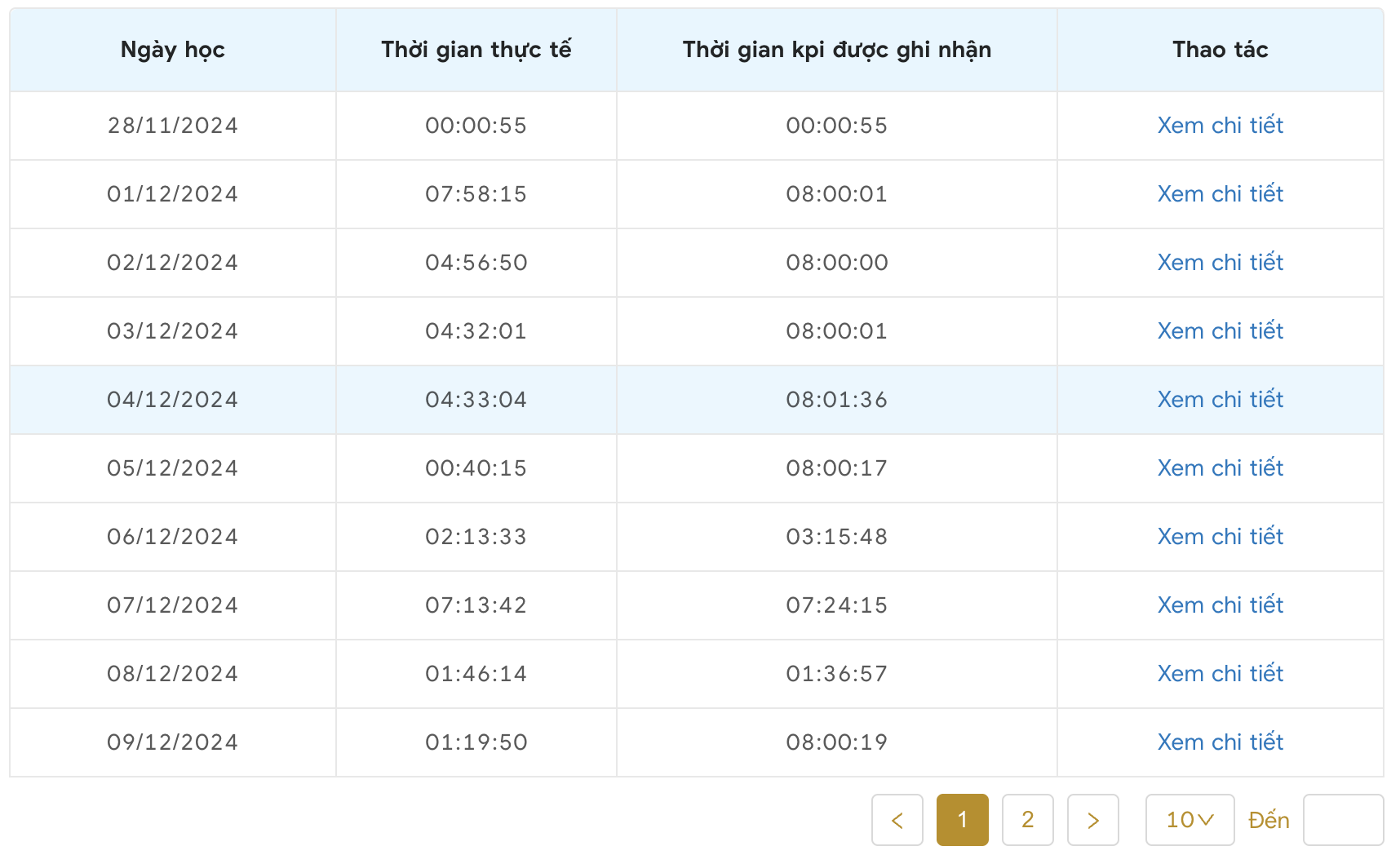This screenshot has width=1400, height=855.
Task: Click the Ngày học column header
Action: coord(172,50)
